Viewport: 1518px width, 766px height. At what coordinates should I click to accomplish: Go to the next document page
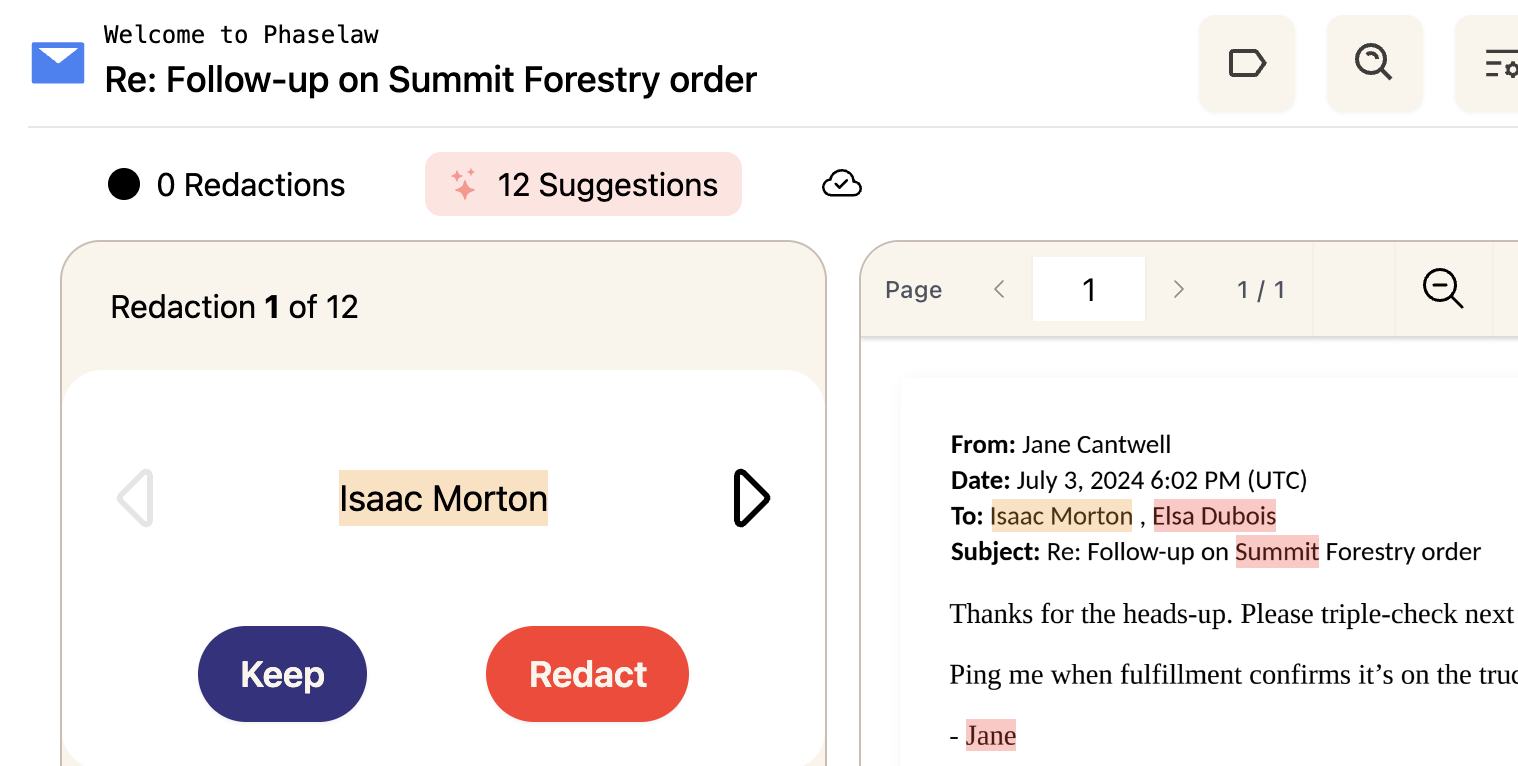point(1178,289)
